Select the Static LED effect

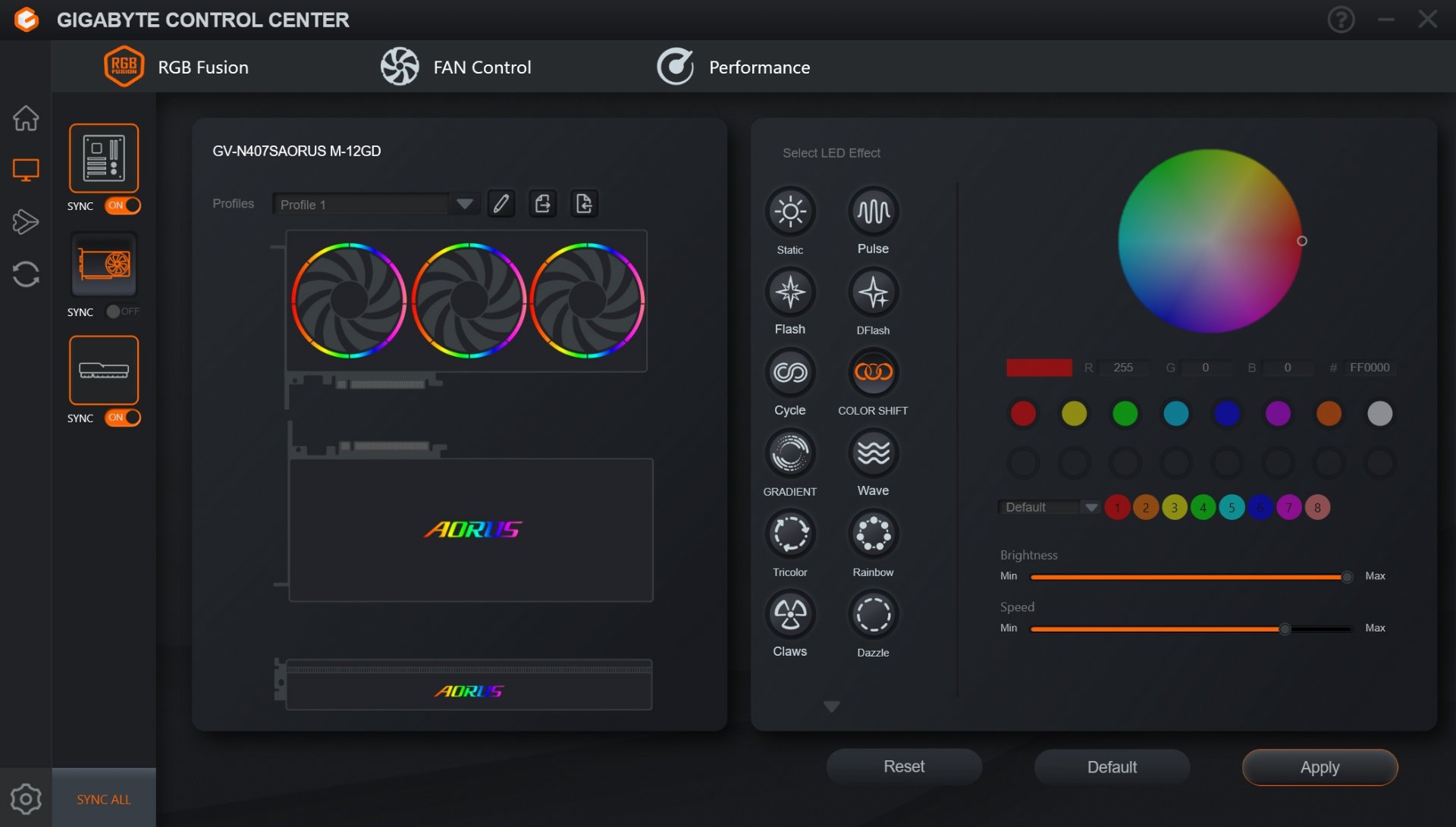pos(790,211)
